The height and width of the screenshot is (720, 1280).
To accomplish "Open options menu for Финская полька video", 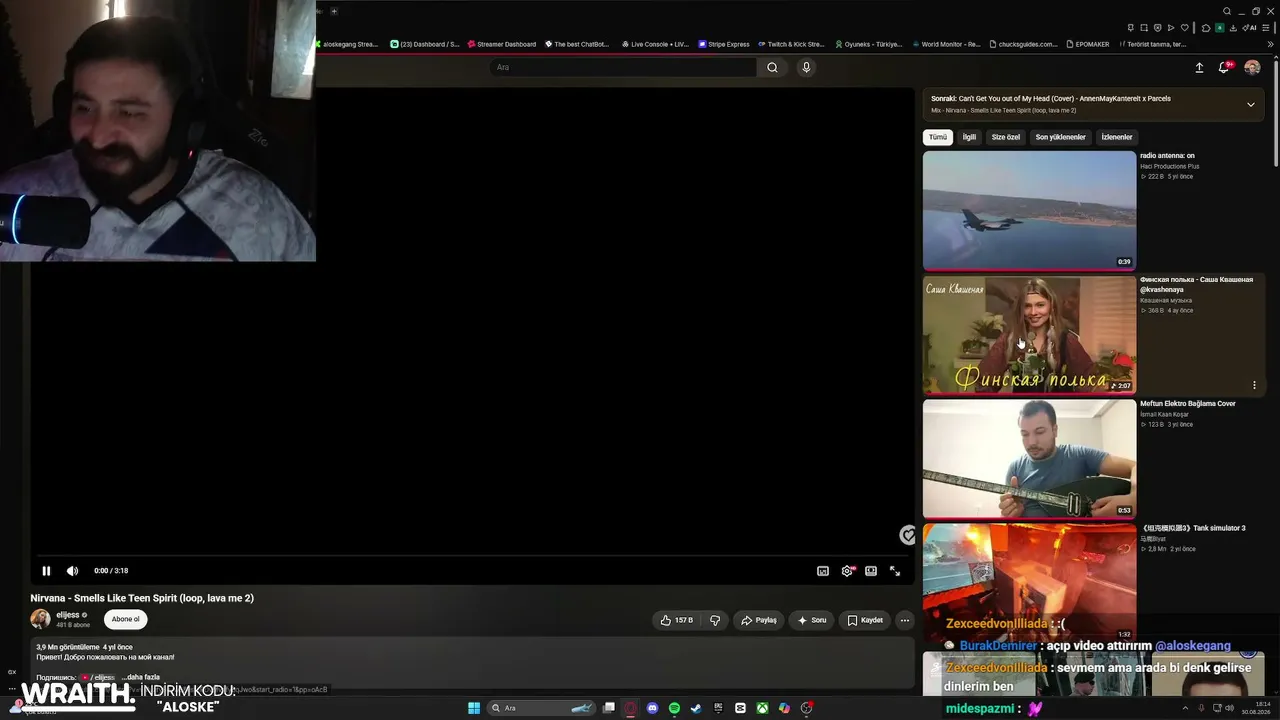I will click(1254, 385).
